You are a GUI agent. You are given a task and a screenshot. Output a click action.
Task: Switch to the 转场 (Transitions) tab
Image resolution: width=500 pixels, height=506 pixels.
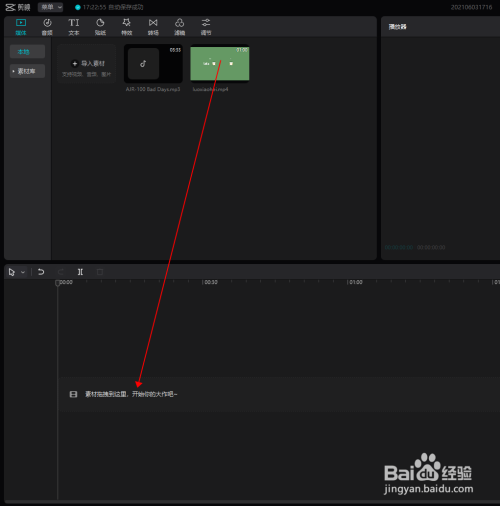[x=153, y=27]
